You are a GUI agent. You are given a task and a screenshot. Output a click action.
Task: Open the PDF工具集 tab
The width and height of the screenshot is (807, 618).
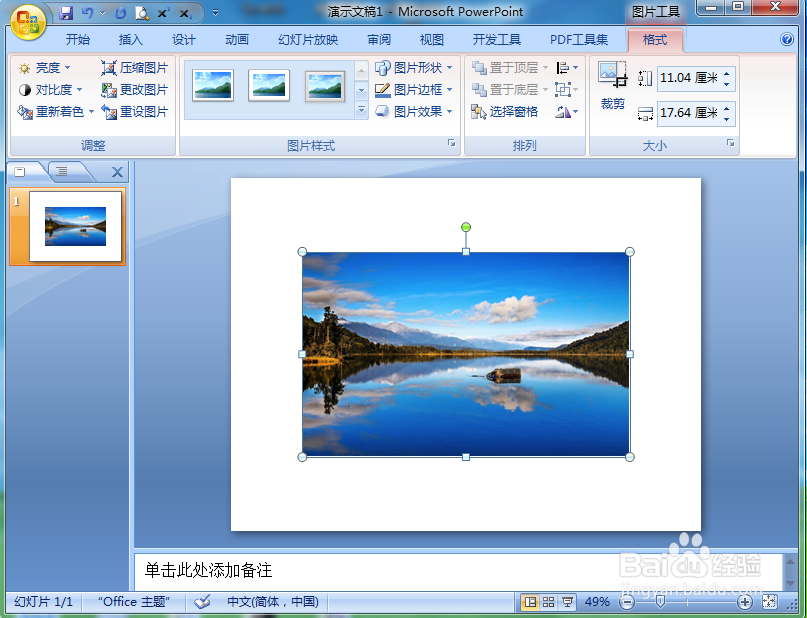click(578, 40)
